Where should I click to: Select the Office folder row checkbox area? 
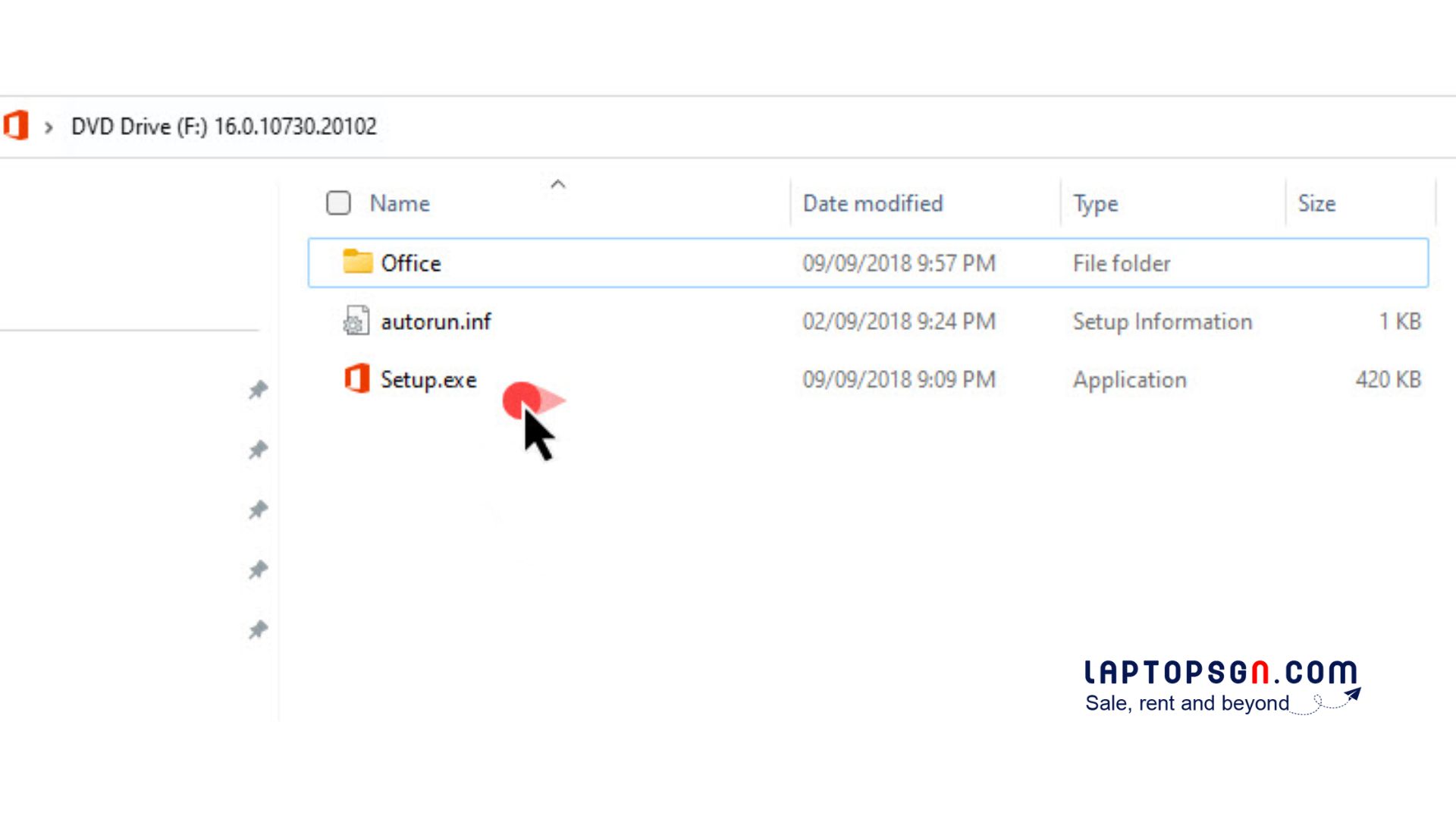[x=337, y=262]
